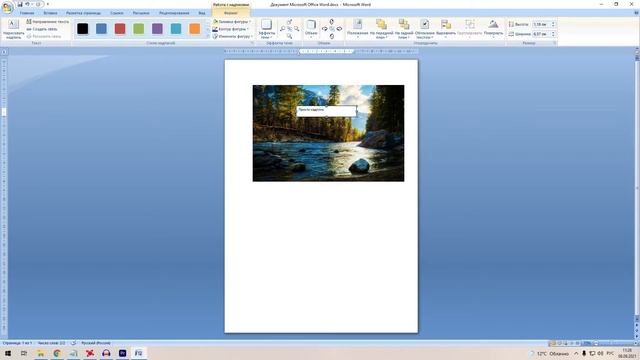Open the Adobe Premiere taskbar icon

tap(122, 353)
